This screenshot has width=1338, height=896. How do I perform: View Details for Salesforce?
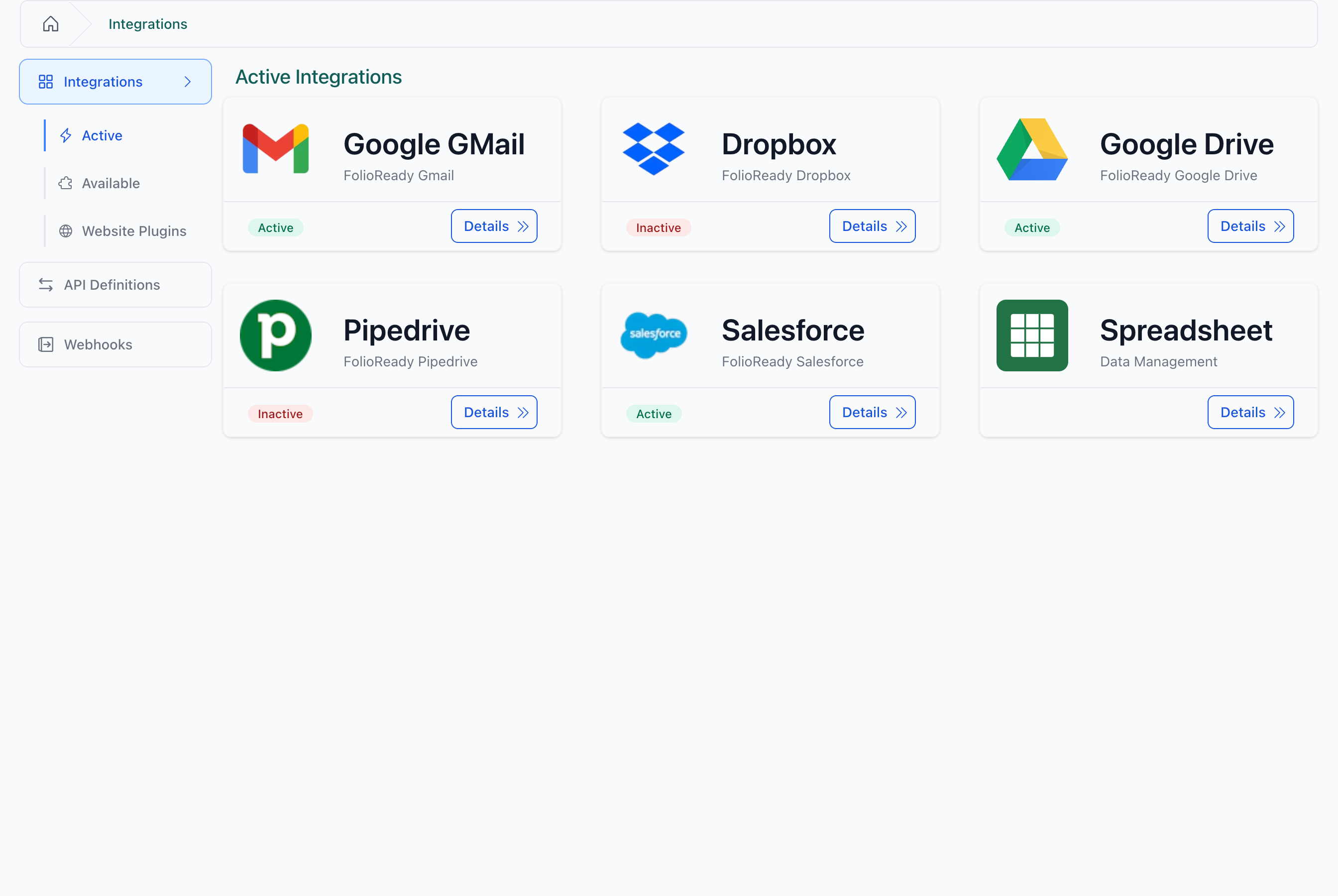(873, 413)
